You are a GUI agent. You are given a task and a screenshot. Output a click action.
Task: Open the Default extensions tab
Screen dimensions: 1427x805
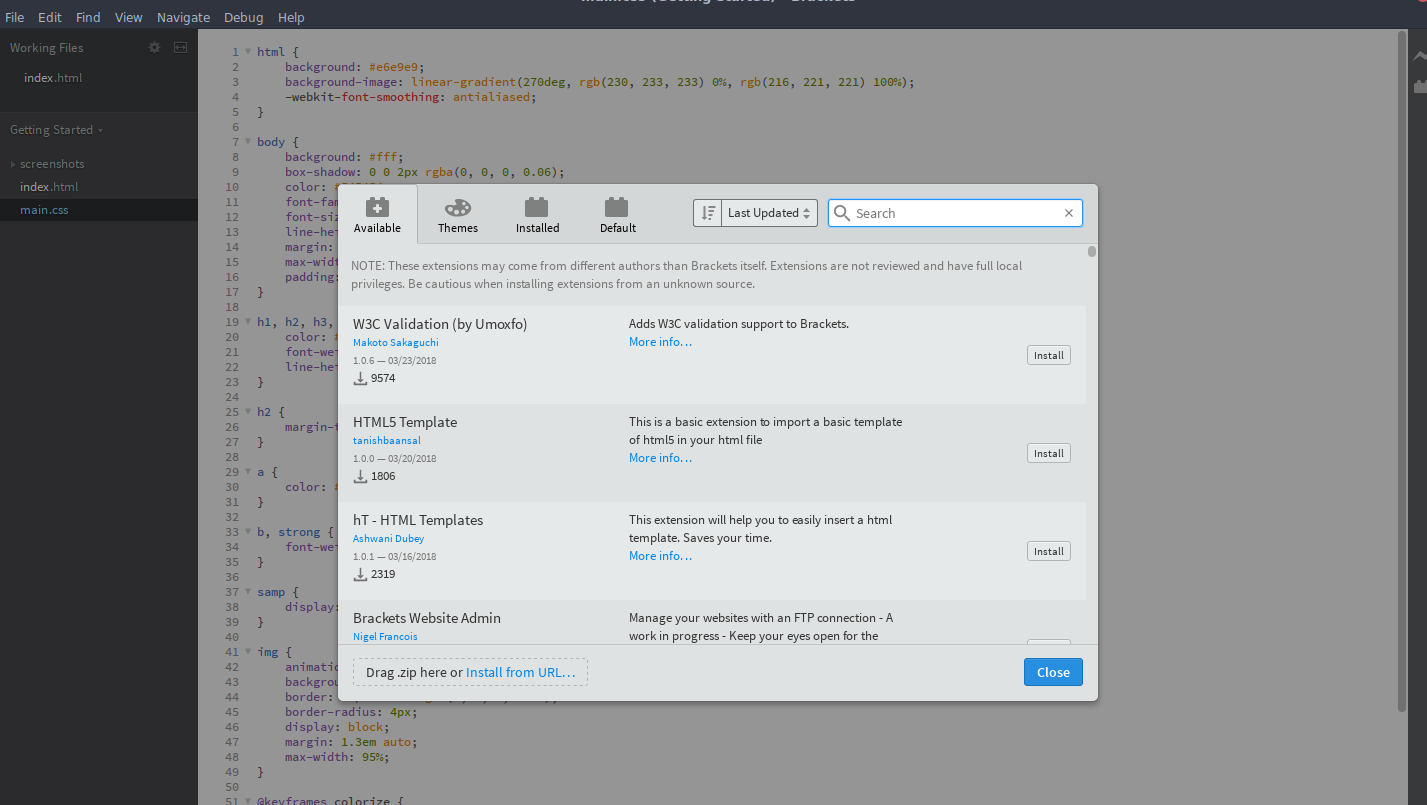click(617, 208)
